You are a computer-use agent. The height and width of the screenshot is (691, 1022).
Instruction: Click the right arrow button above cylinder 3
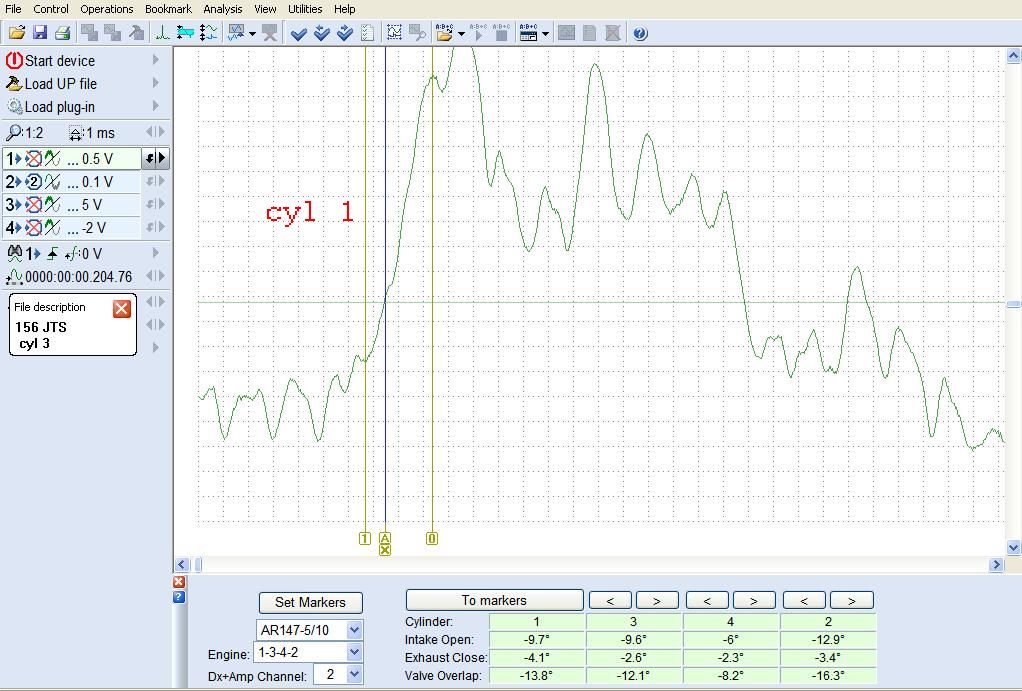[x=657, y=600]
